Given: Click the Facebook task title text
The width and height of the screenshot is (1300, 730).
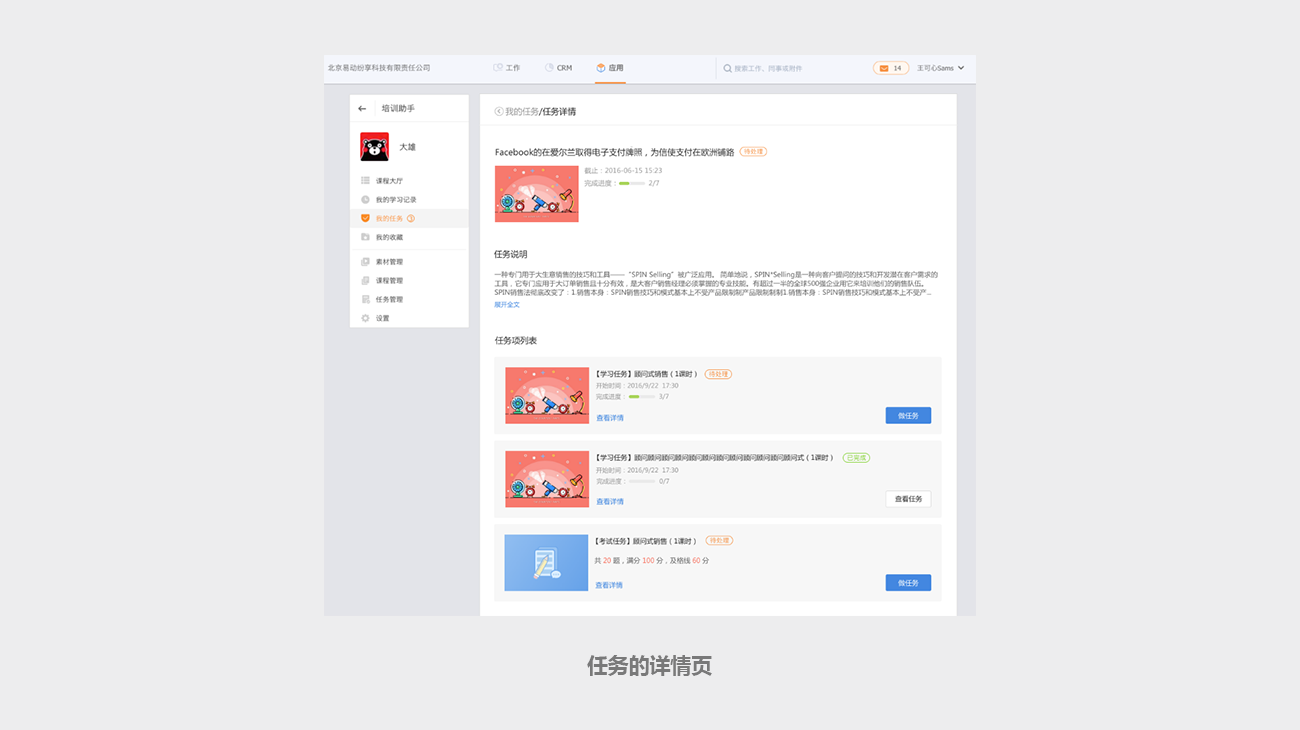Looking at the screenshot, I should coord(614,152).
